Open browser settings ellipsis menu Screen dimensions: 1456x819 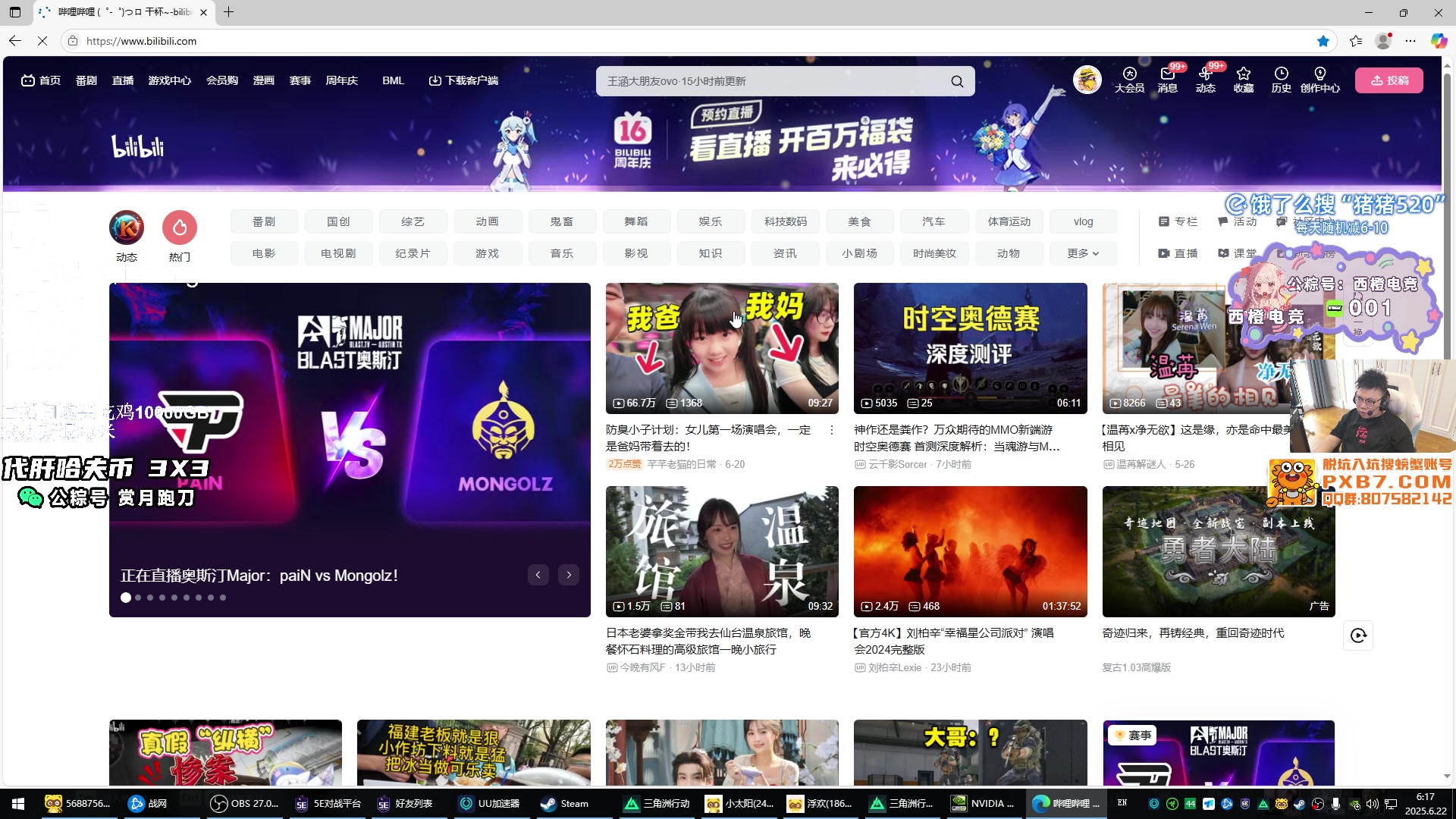click(1410, 41)
